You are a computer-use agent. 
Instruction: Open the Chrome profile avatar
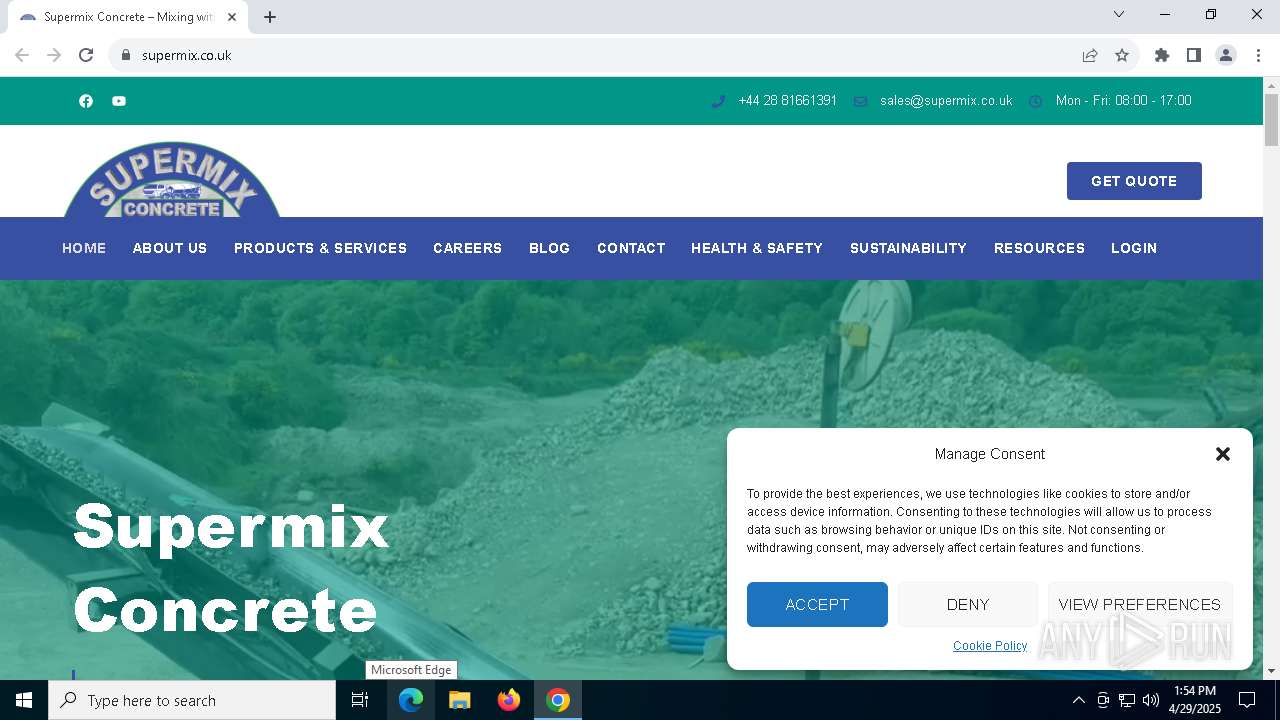point(1226,55)
